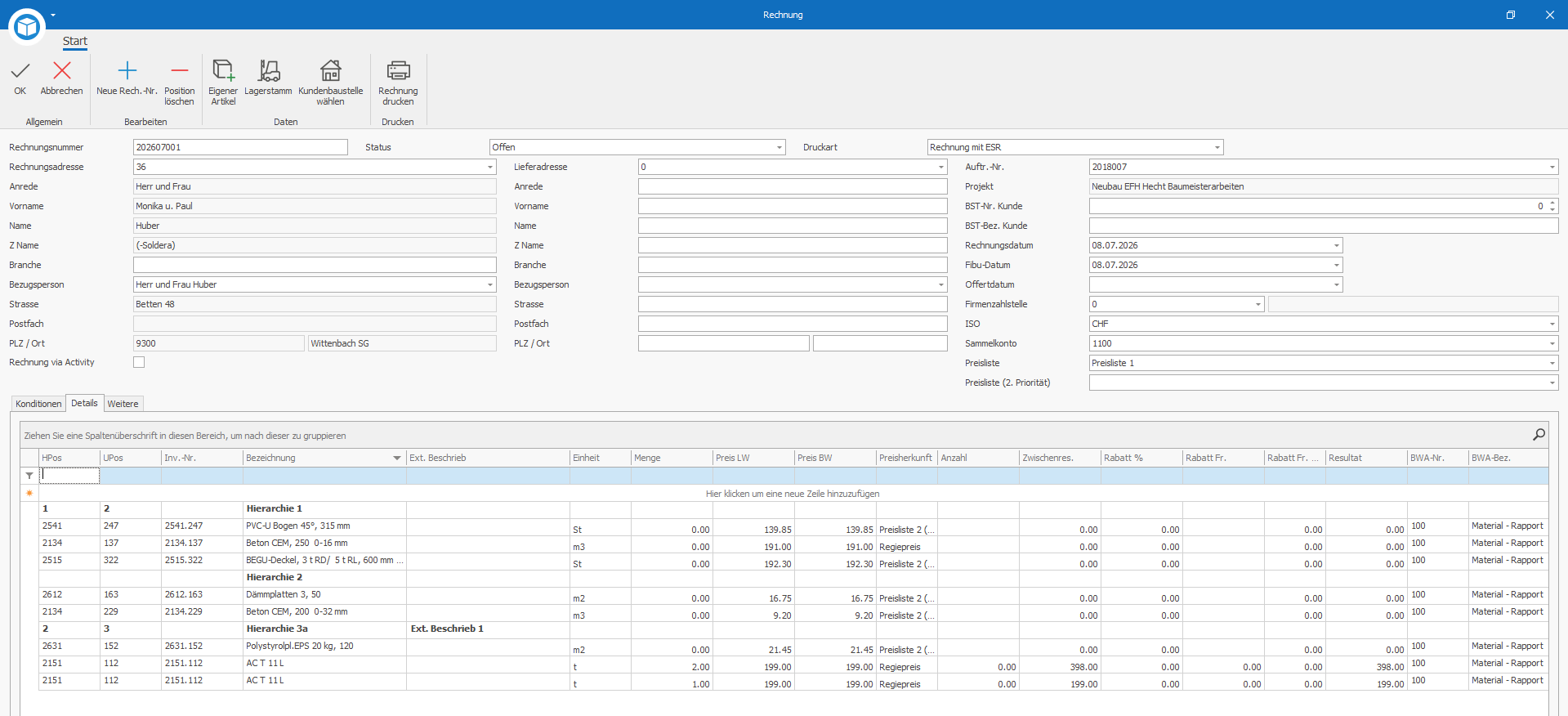
Task: Click the HPos filter cell
Action: coord(70,476)
